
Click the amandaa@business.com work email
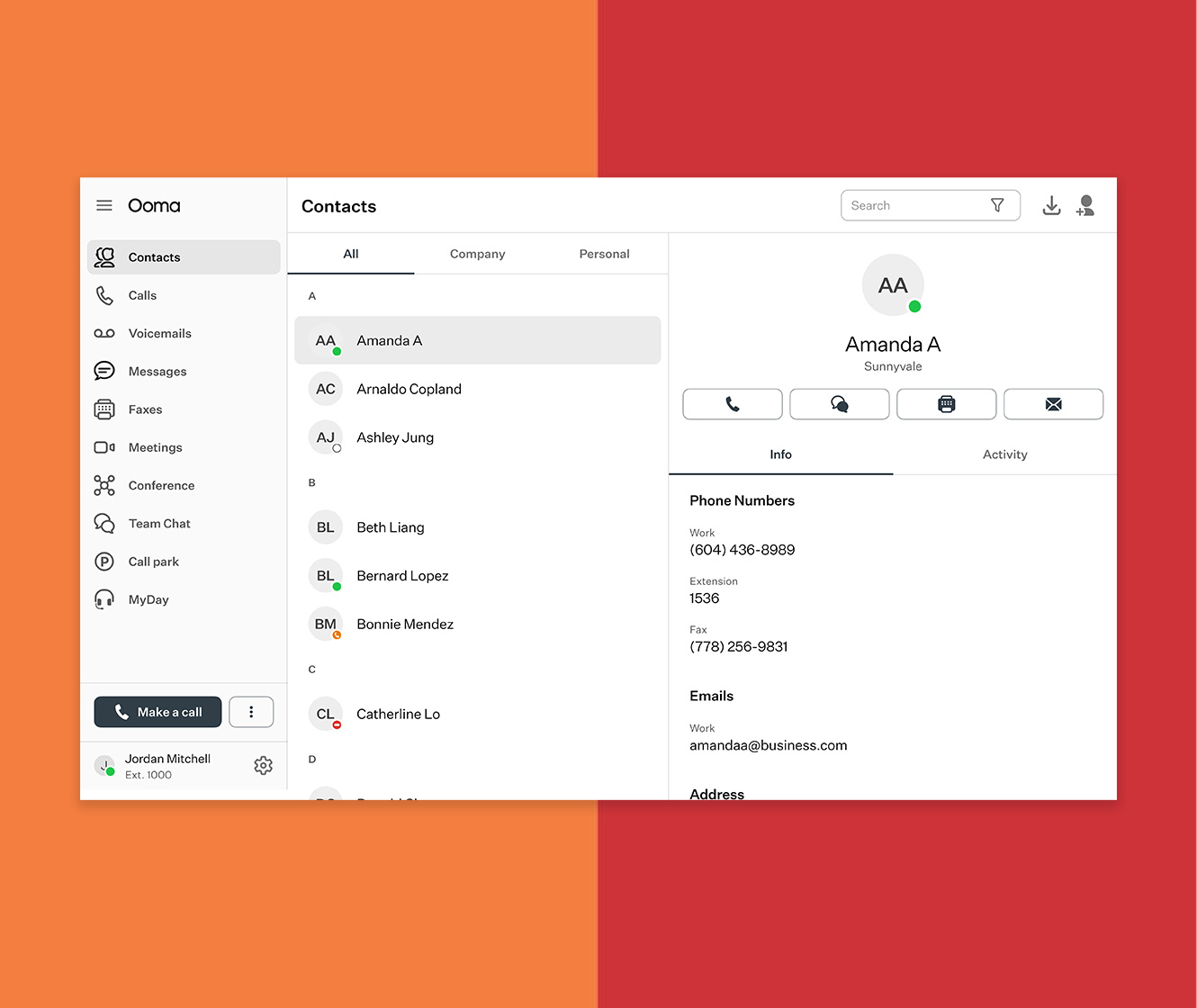pos(768,745)
